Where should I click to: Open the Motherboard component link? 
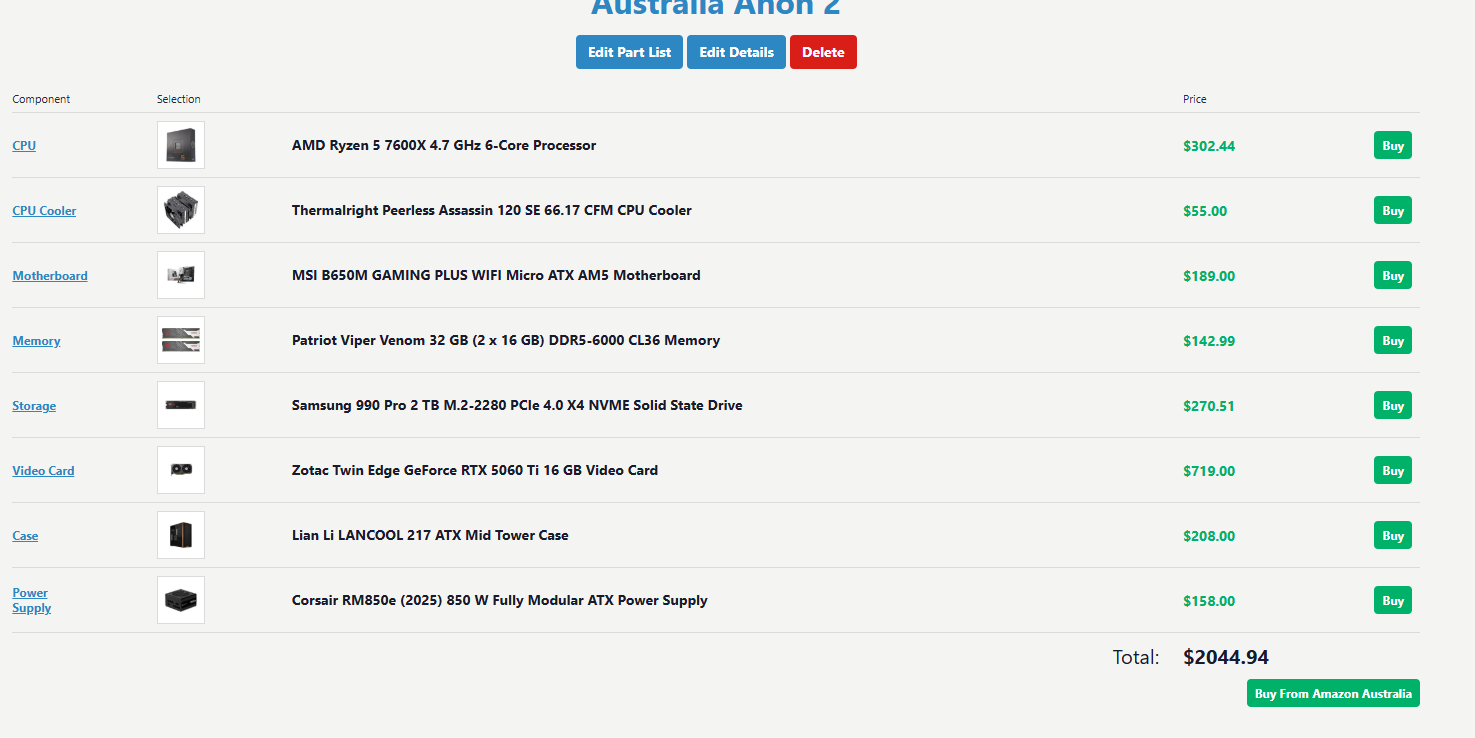(x=50, y=276)
